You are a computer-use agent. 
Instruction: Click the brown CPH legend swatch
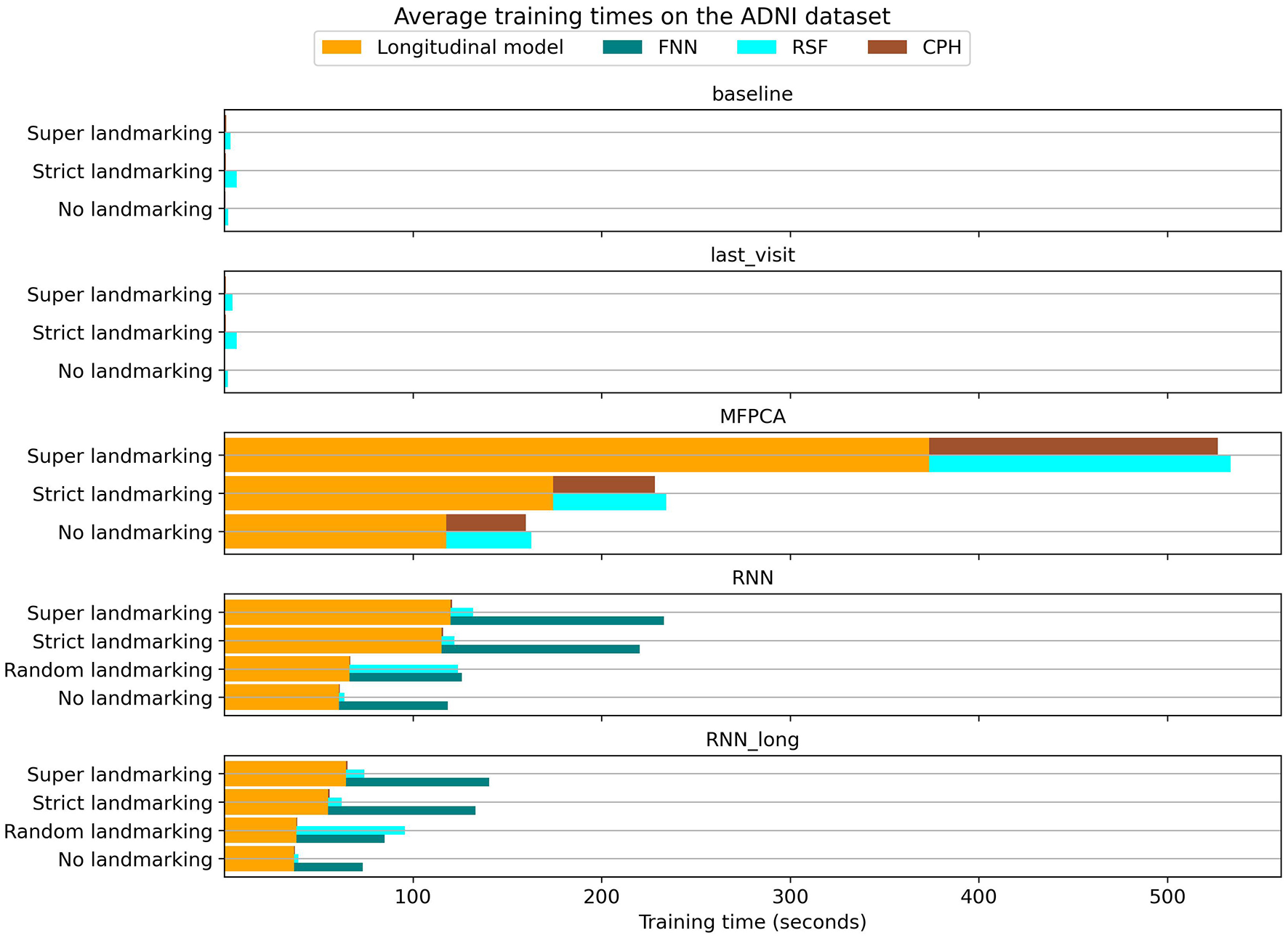click(x=887, y=48)
